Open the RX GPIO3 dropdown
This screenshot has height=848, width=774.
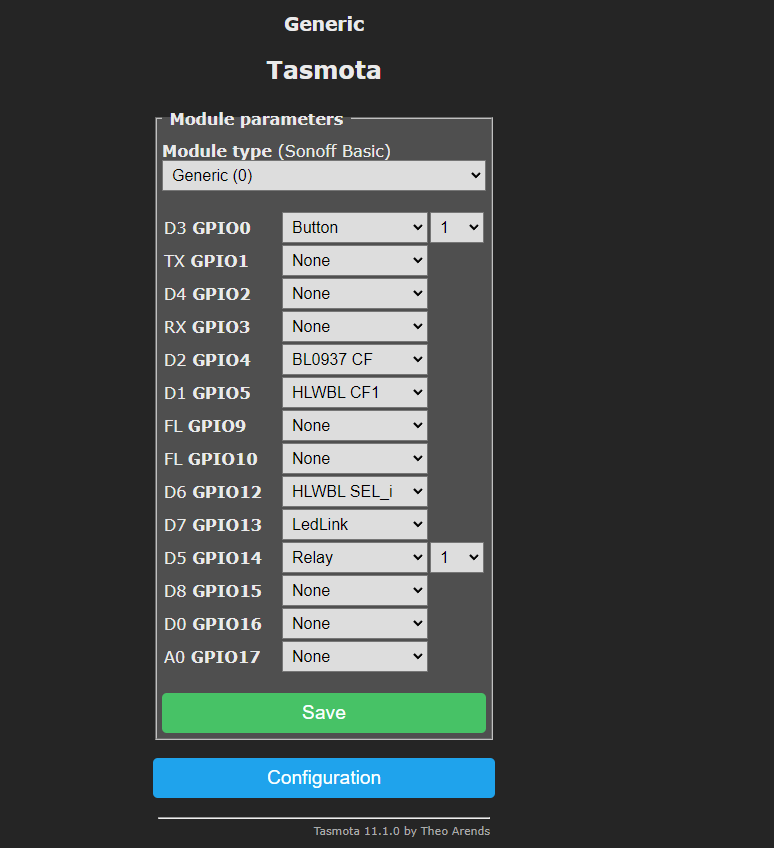click(354, 327)
